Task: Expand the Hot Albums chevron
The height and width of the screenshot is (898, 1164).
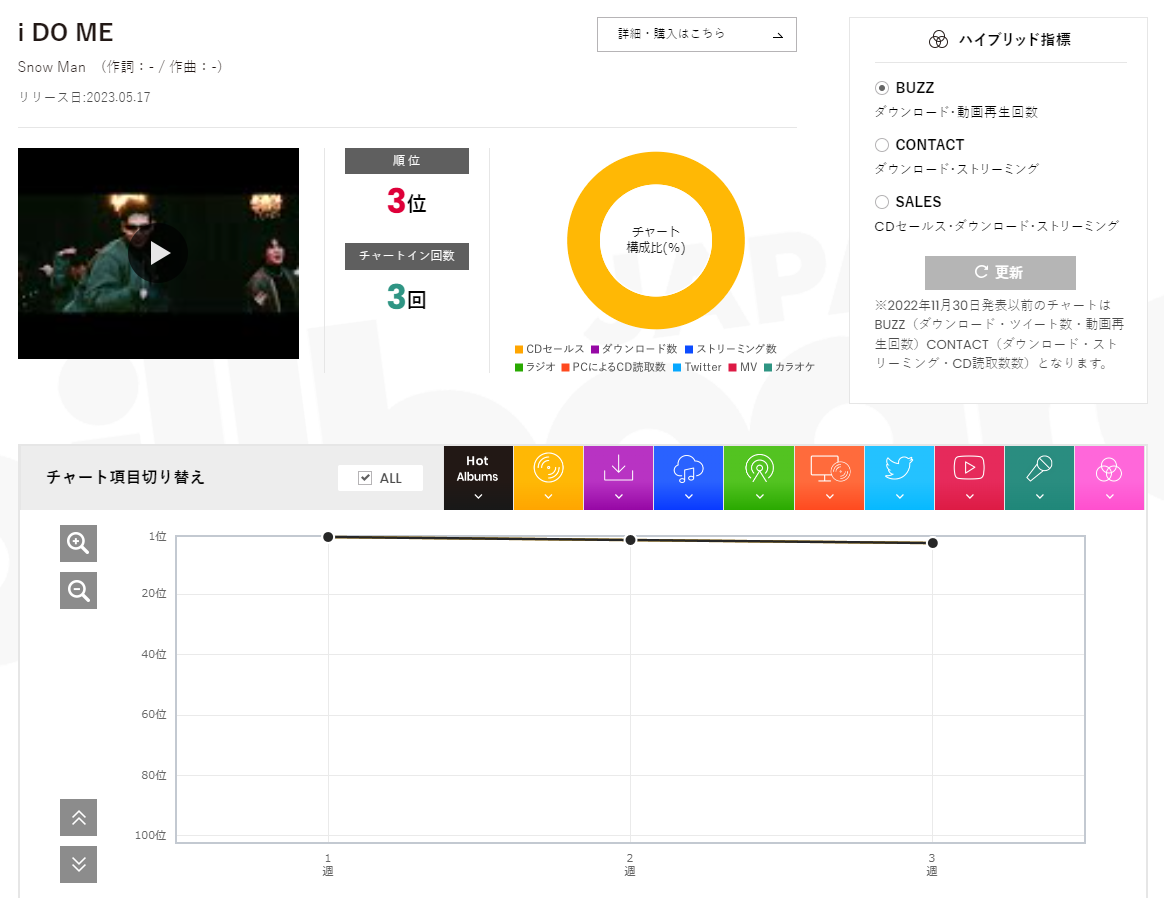Action: pos(478,496)
